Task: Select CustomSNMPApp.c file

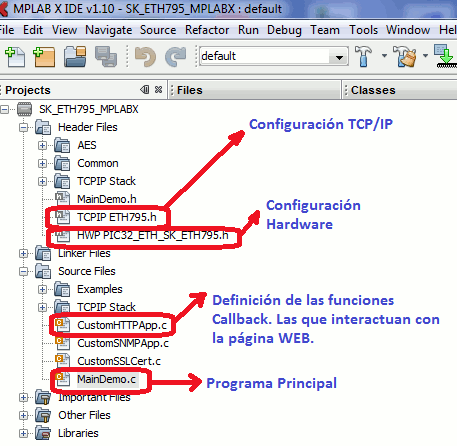Action: point(123,343)
